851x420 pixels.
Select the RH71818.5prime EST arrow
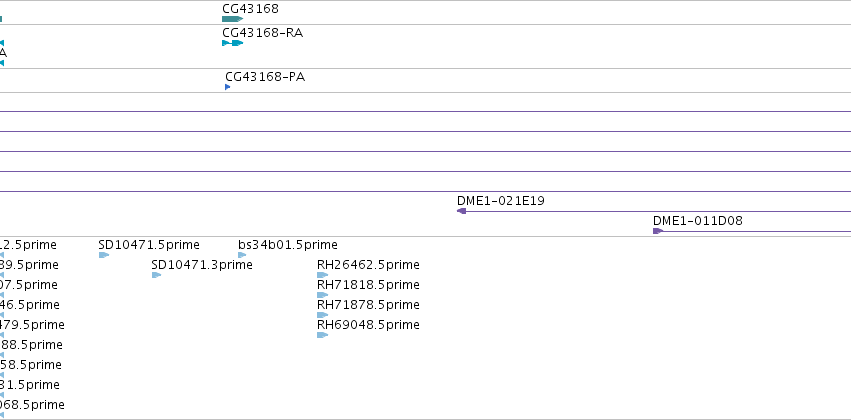click(x=322, y=295)
